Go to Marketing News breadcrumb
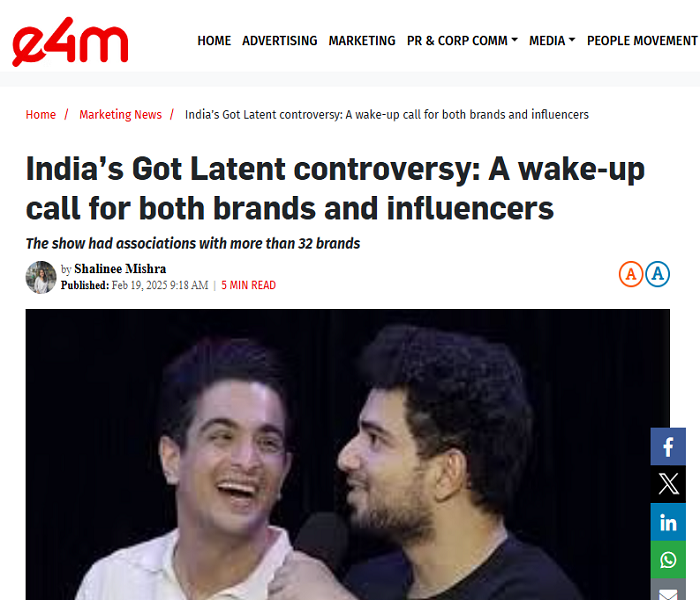 click(121, 115)
